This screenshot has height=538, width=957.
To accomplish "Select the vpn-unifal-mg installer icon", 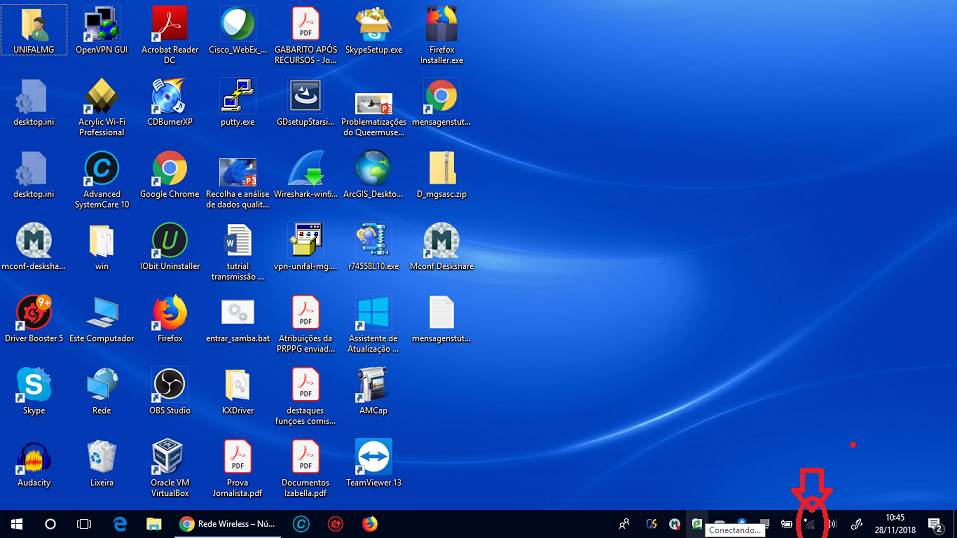I will tap(305, 246).
